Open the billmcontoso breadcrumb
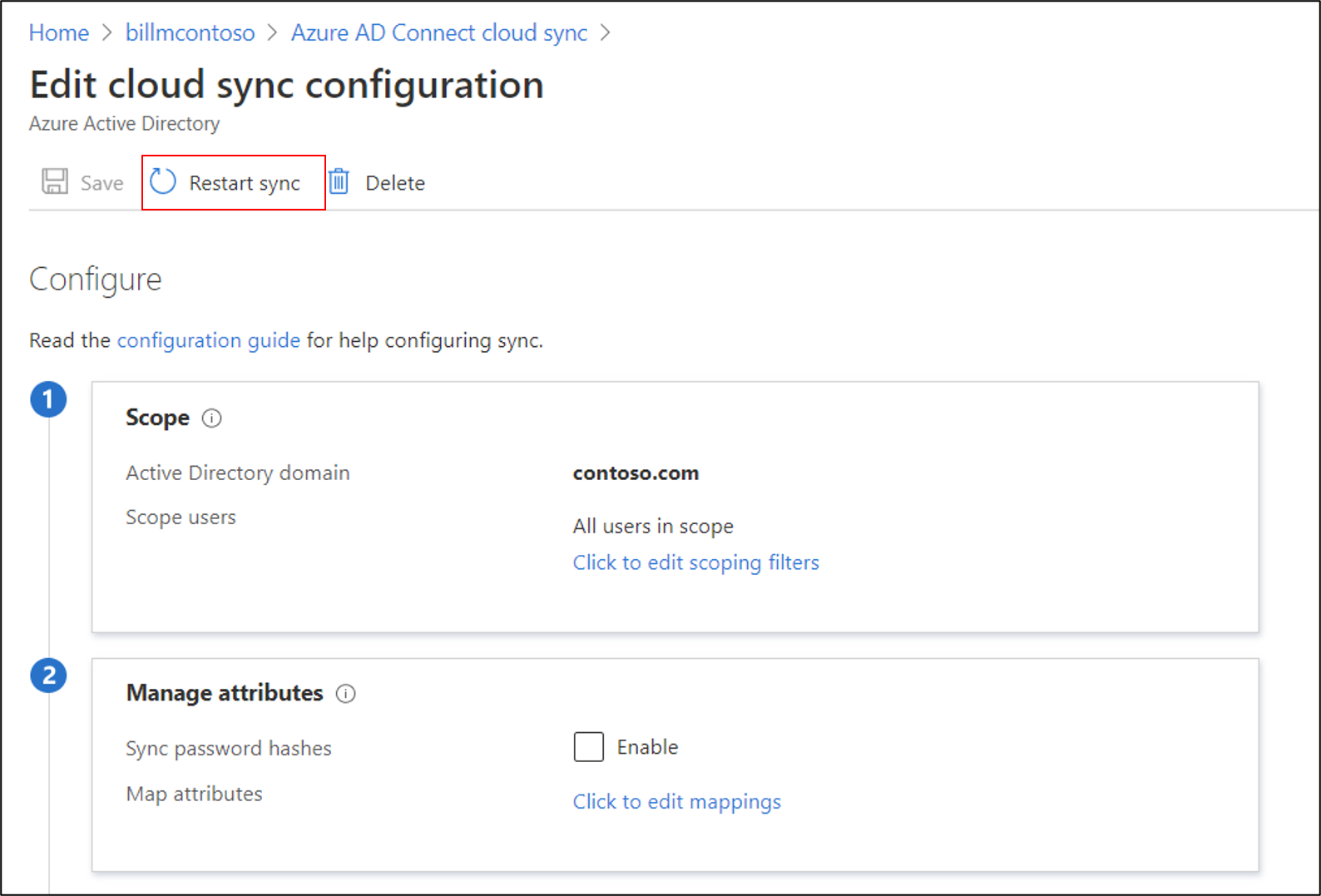The image size is (1321, 896). [190, 32]
